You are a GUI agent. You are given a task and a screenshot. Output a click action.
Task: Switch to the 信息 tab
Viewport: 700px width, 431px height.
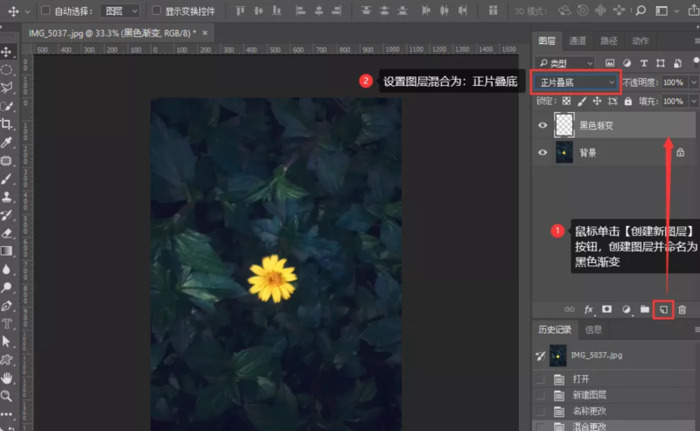[x=593, y=330]
